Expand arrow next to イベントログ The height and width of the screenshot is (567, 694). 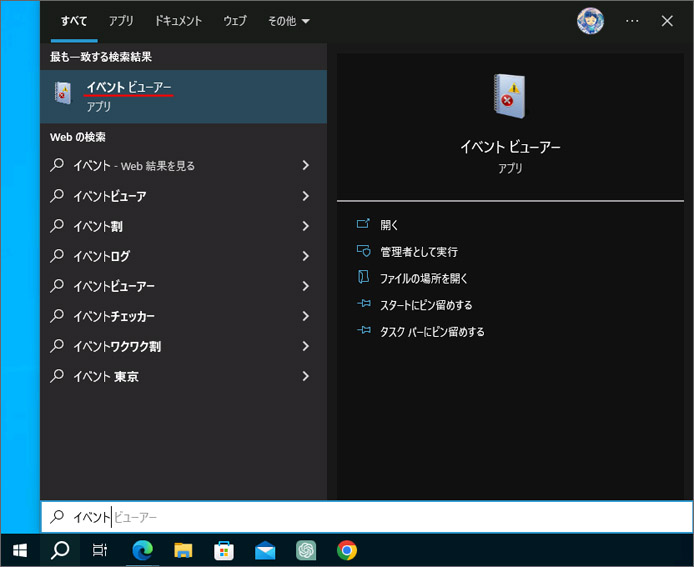pyautogui.click(x=306, y=256)
